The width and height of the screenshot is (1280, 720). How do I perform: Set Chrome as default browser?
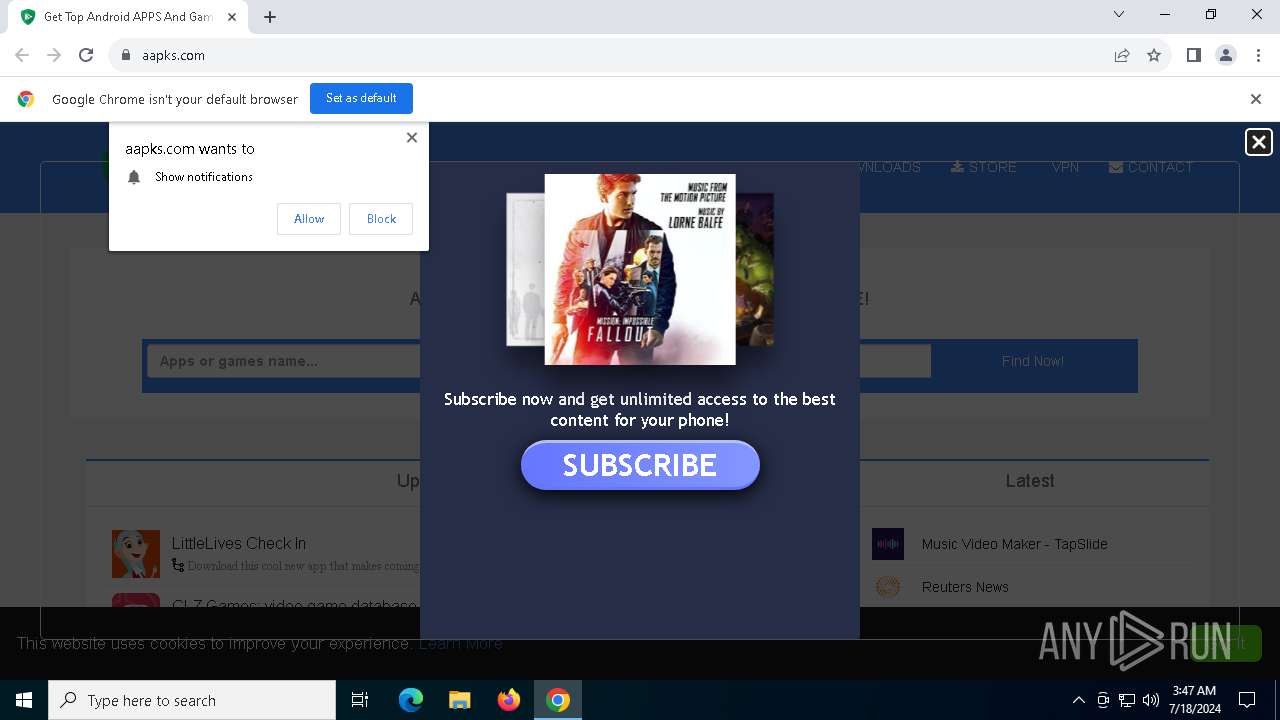point(361,98)
